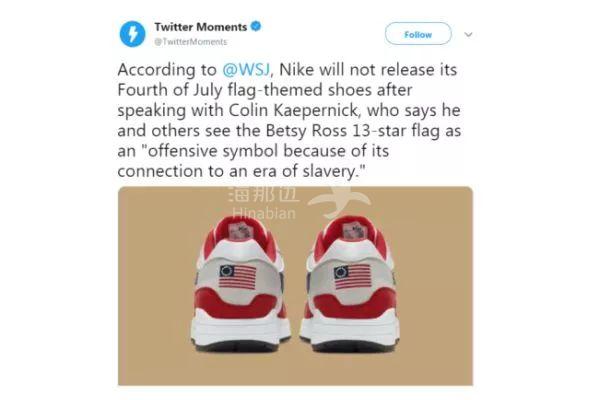
Task: Click the @TwitterMoments handle
Action: 190,42
